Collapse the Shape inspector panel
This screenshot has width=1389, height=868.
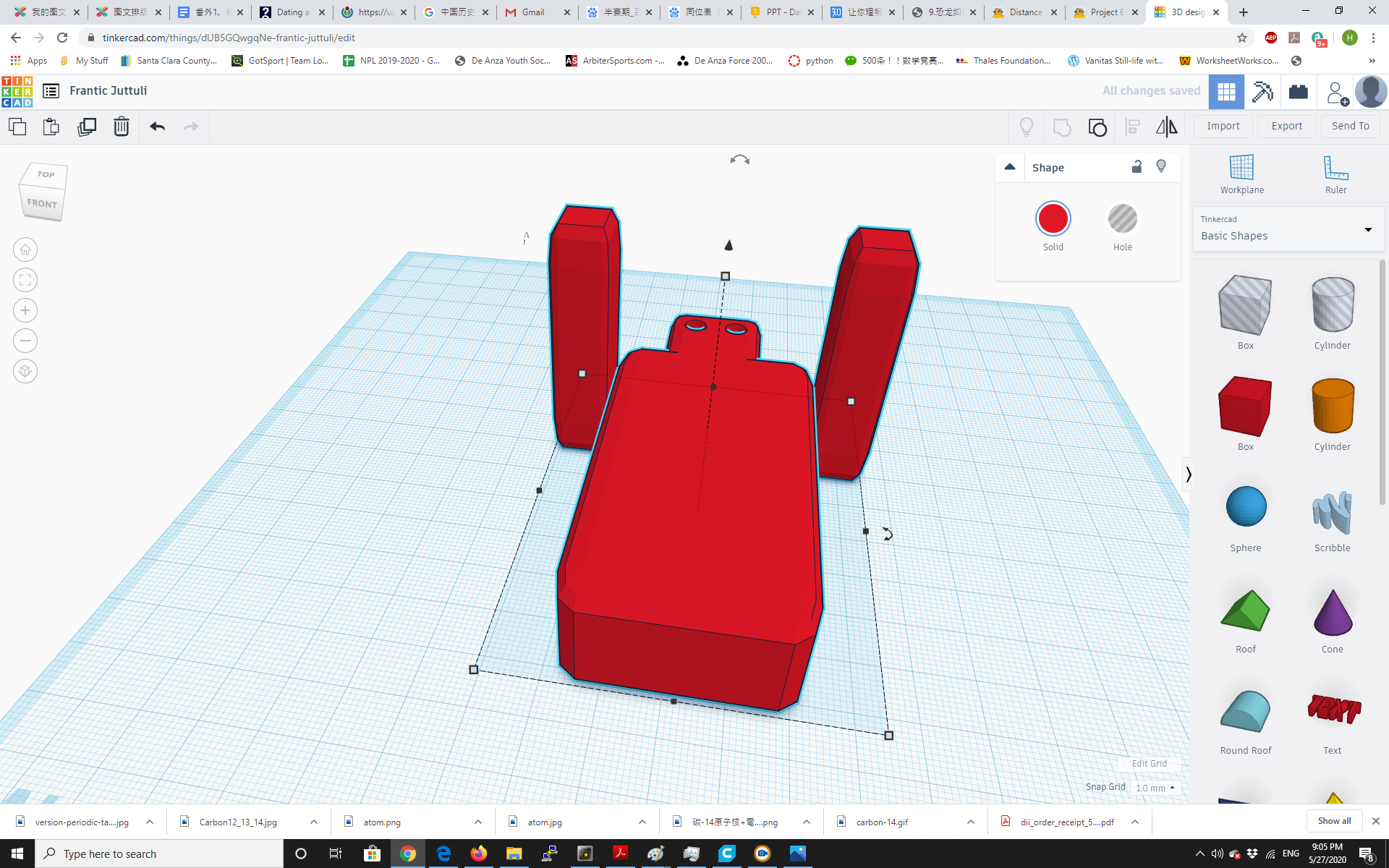(1010, 167)
